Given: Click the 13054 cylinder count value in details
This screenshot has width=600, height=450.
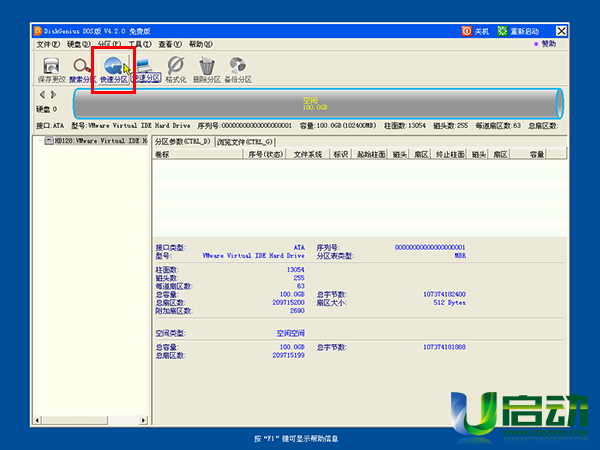Looking at the screenshot, I should tap(295, 270).
